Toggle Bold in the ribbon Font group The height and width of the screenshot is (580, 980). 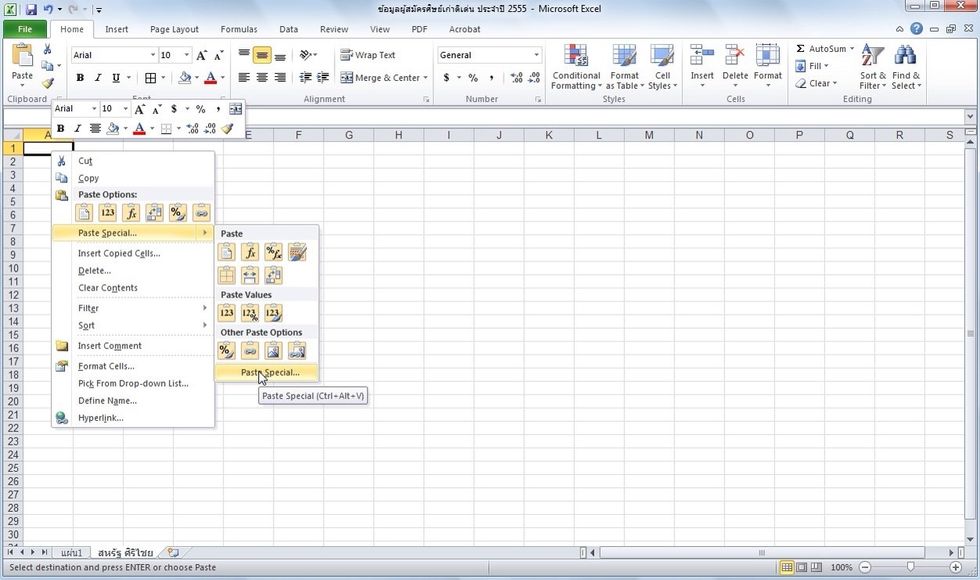[80, 78]
